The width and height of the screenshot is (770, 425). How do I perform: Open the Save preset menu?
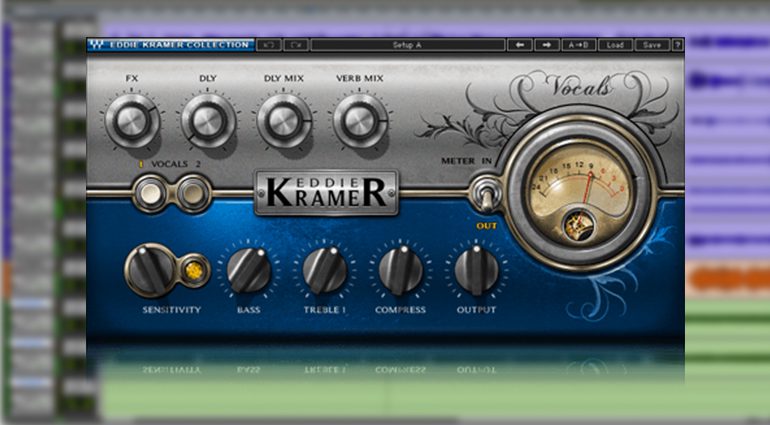[652, 45]
